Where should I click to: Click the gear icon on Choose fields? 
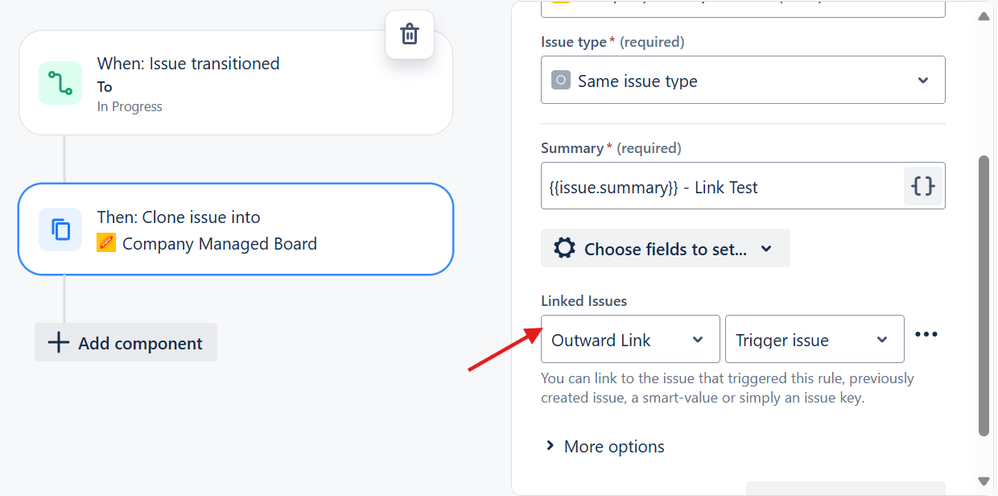tap(564, 249)
